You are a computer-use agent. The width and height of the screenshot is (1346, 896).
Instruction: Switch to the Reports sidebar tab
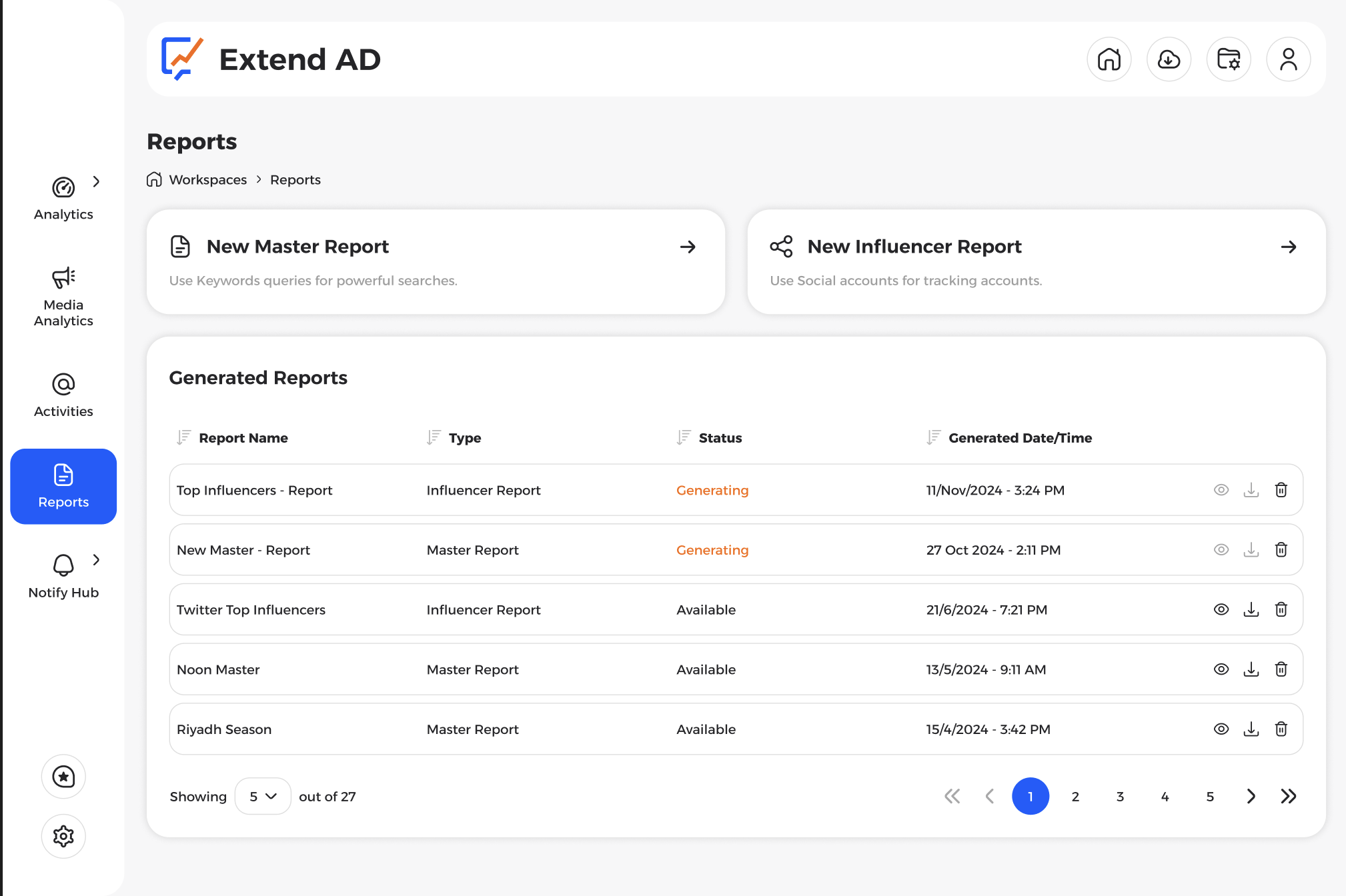click(63, 487)
